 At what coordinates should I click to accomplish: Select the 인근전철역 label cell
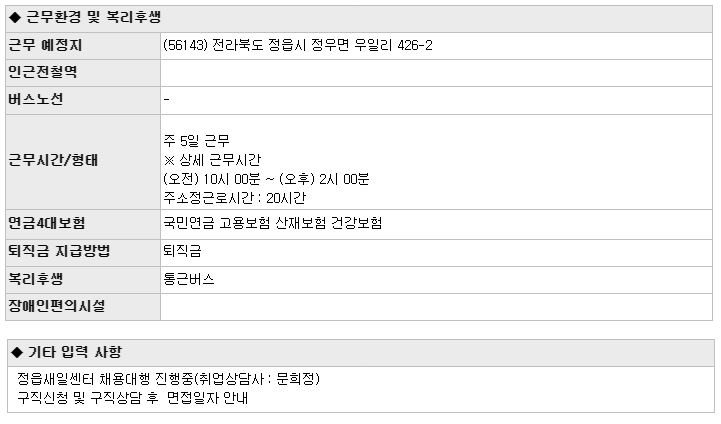click(83, 73)
